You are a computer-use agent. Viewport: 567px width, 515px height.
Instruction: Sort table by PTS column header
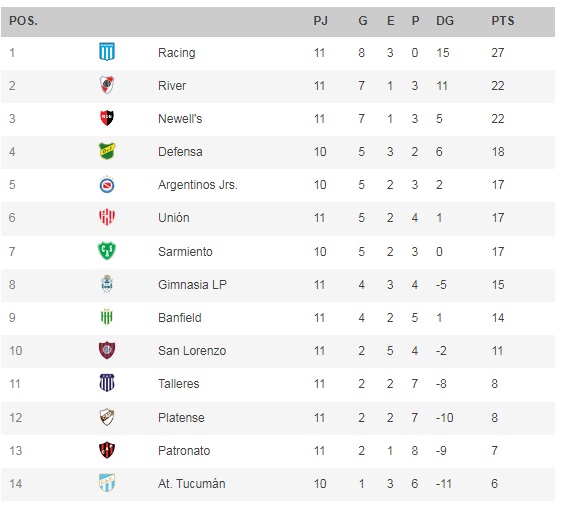click(x=503, y=21)
